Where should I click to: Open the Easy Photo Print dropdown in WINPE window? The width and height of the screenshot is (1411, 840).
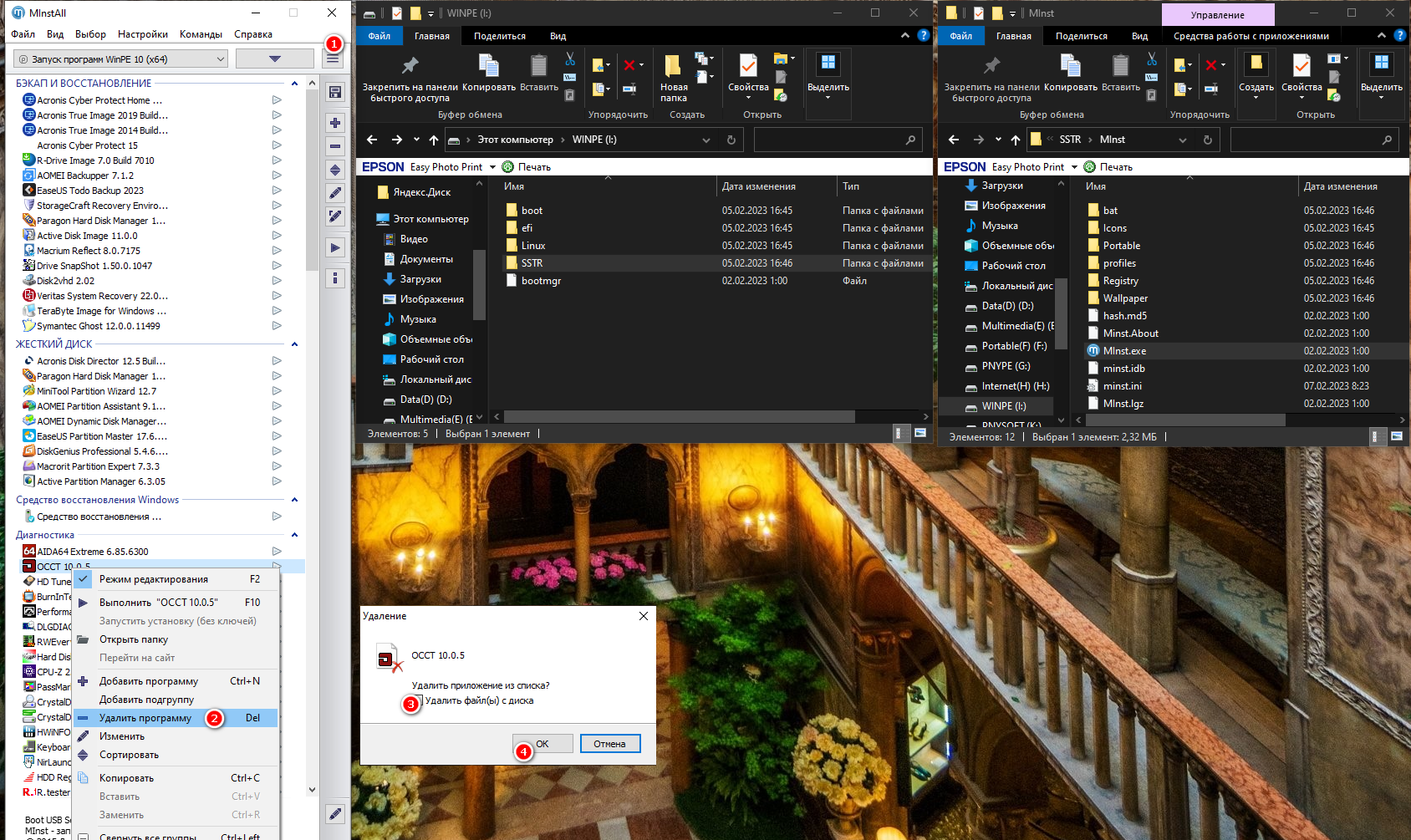point(492,167)
